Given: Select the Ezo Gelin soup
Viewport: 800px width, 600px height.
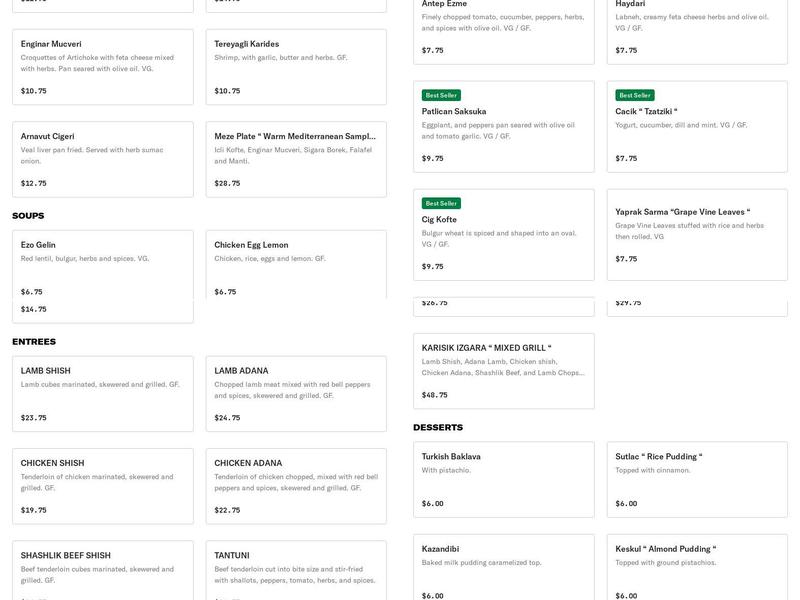Looking at the screenshot, I should [x=102, y=265].
